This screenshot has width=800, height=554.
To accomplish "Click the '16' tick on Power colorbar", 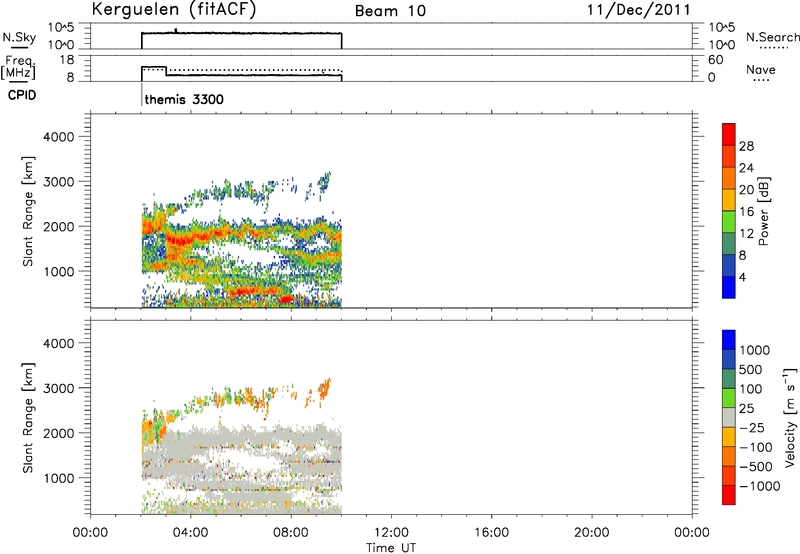I will [x=746, y=212].
